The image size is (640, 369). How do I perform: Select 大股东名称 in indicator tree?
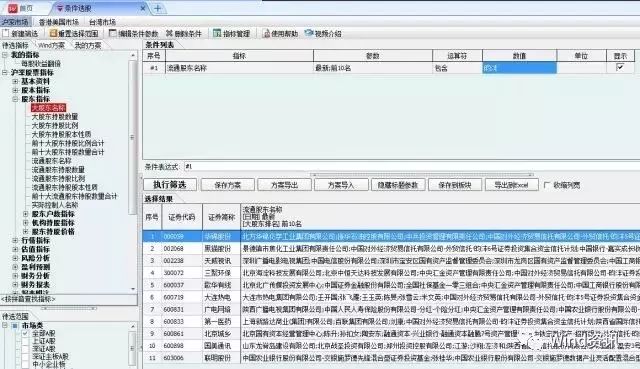click(x=49, y=108)
